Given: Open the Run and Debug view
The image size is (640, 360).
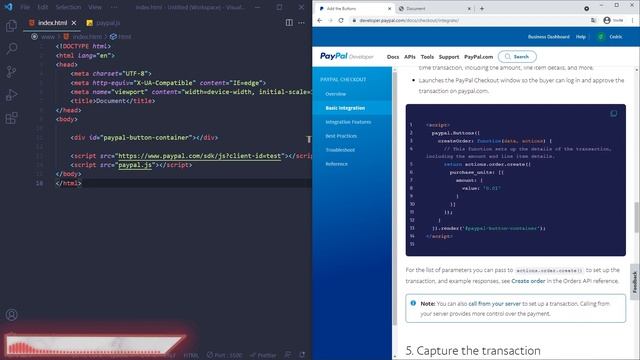Looking at the screenshot, I should [11, 95].
